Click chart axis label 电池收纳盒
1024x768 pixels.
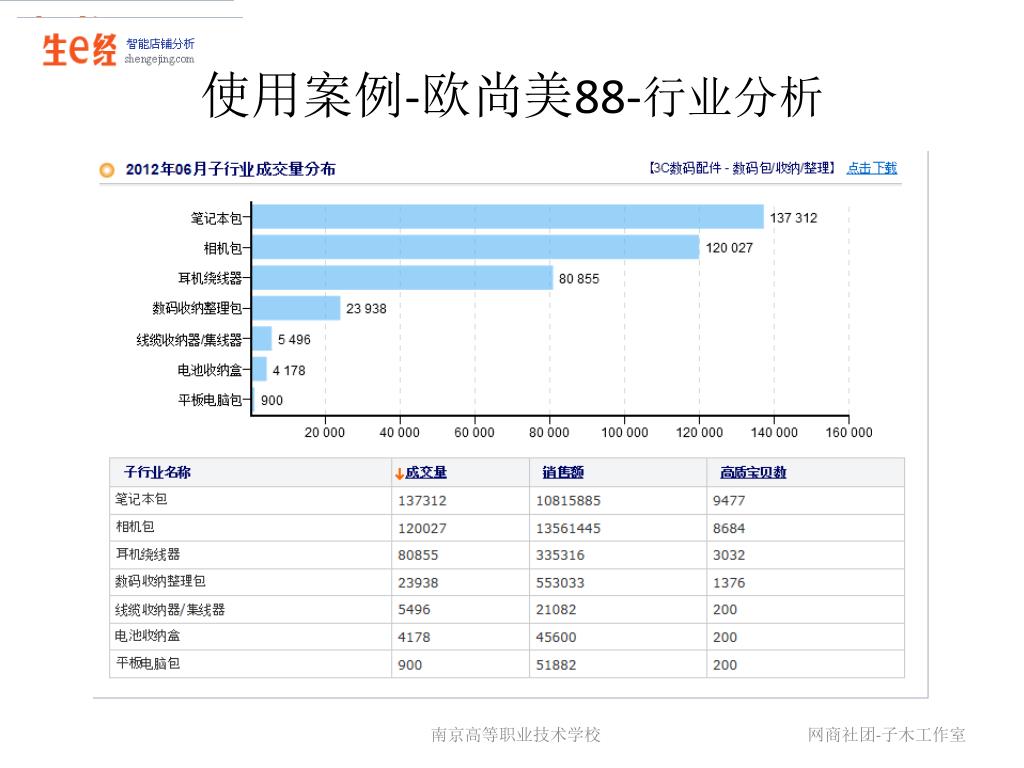coord(210,370)
